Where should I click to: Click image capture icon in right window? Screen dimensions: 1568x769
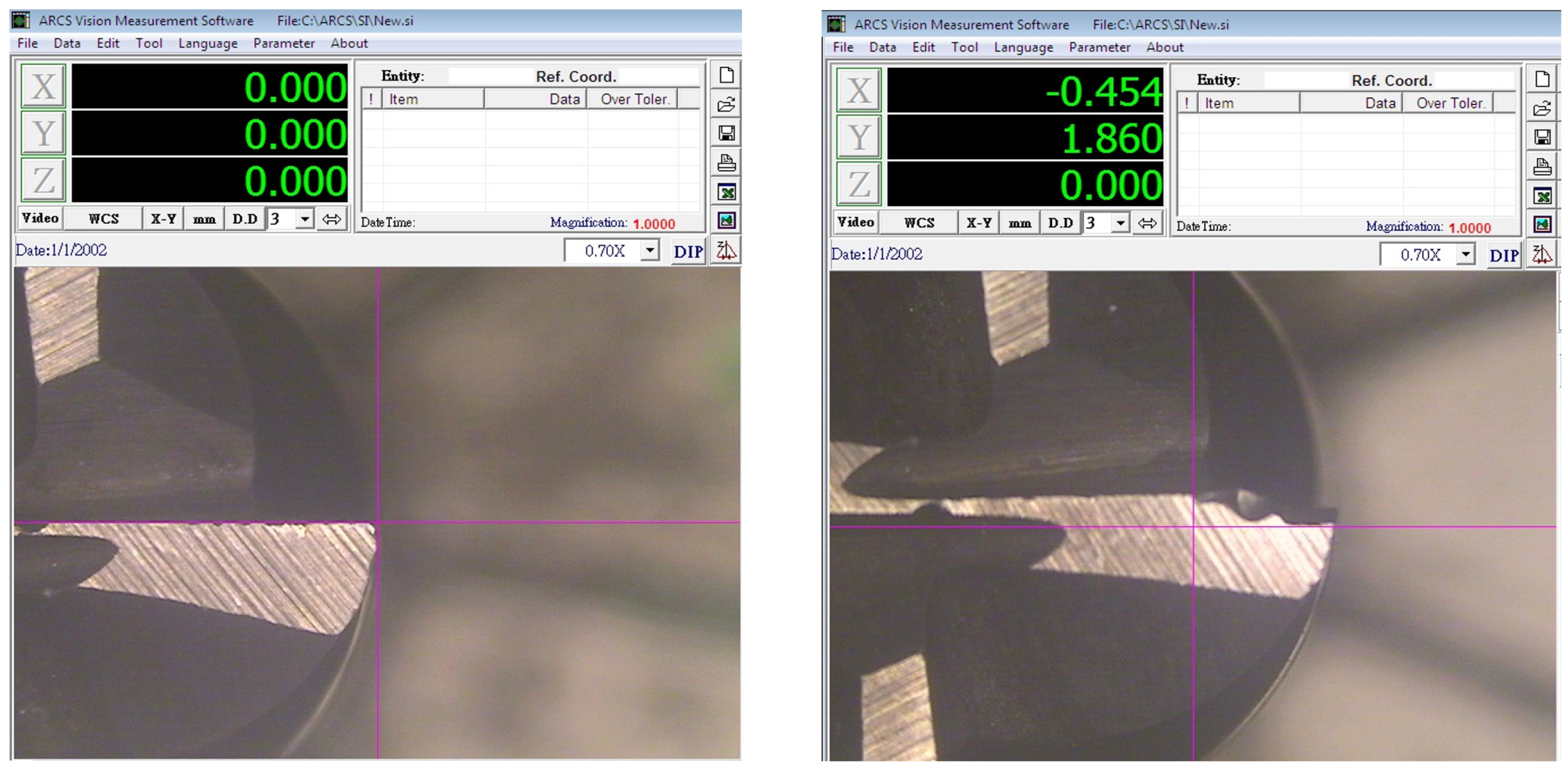(x=1542, y=224)
